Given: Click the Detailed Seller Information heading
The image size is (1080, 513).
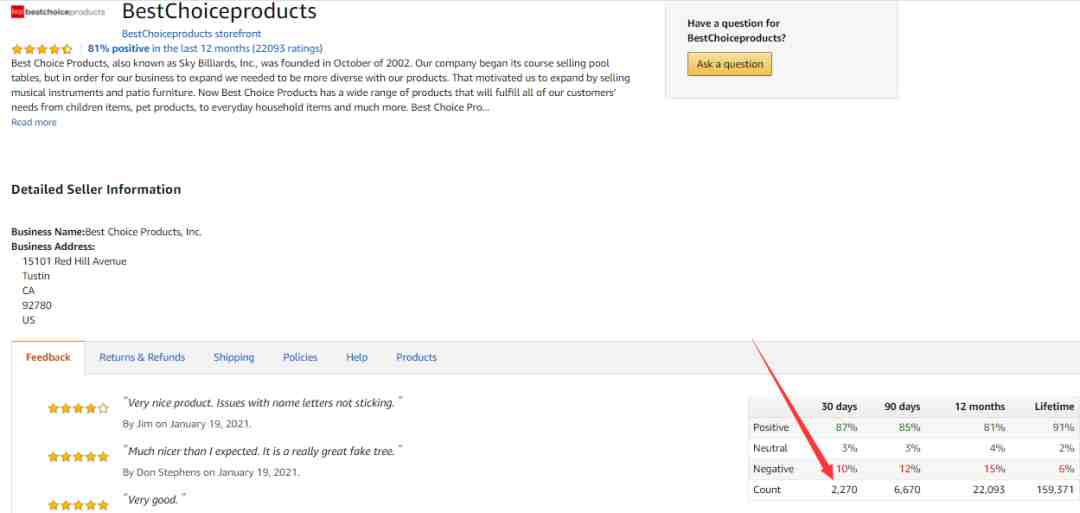Looking at the screenshot, I should click(96, 189).
